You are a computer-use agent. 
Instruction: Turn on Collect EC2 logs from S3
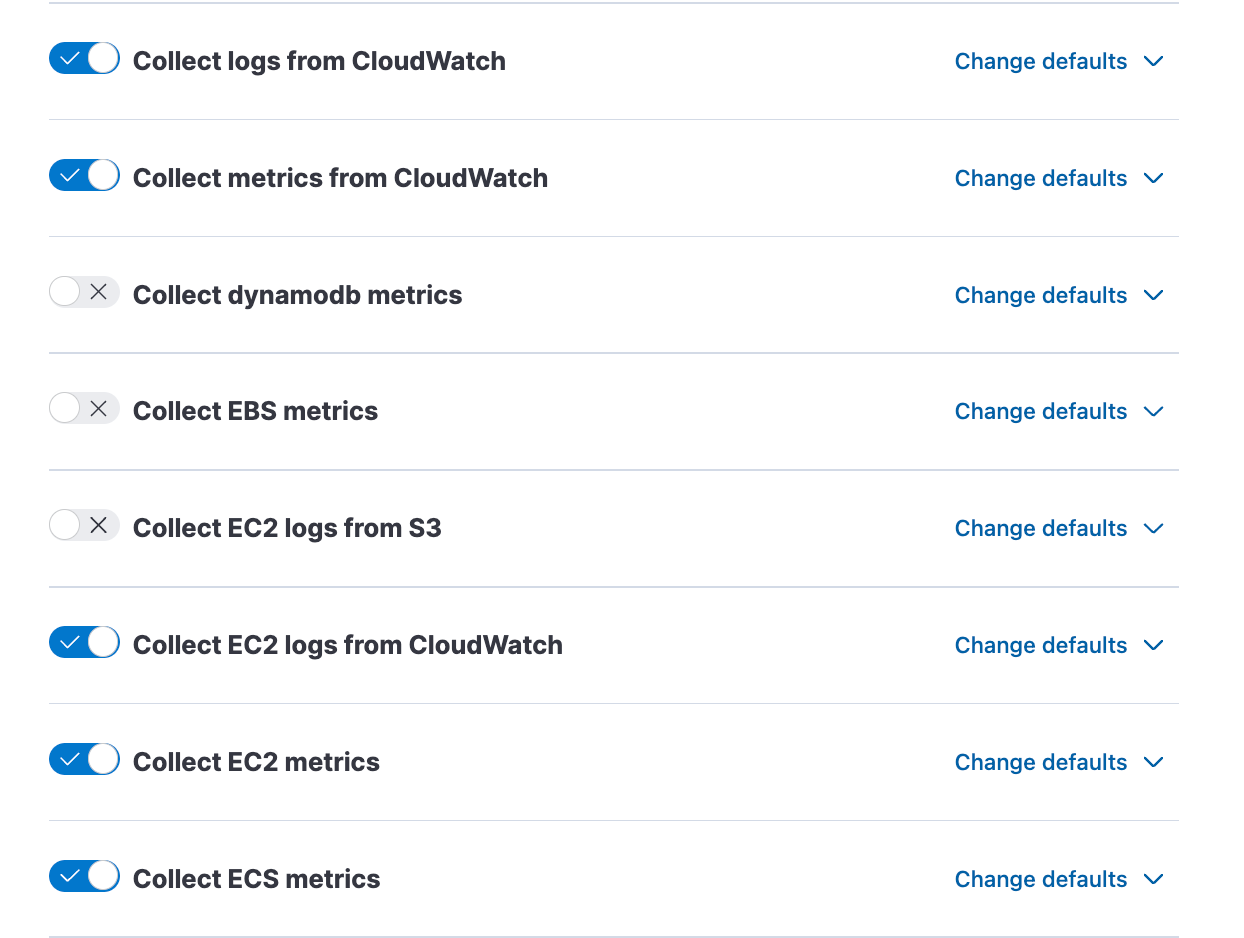84,526
